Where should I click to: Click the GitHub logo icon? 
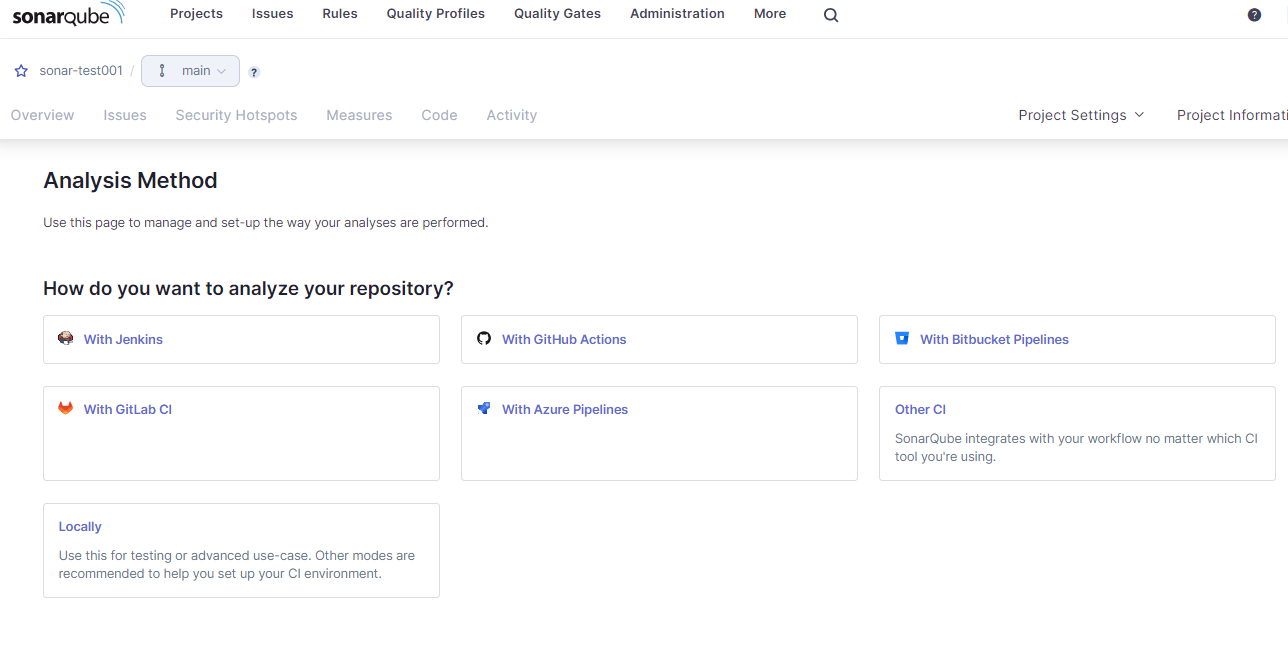(484, 339)
